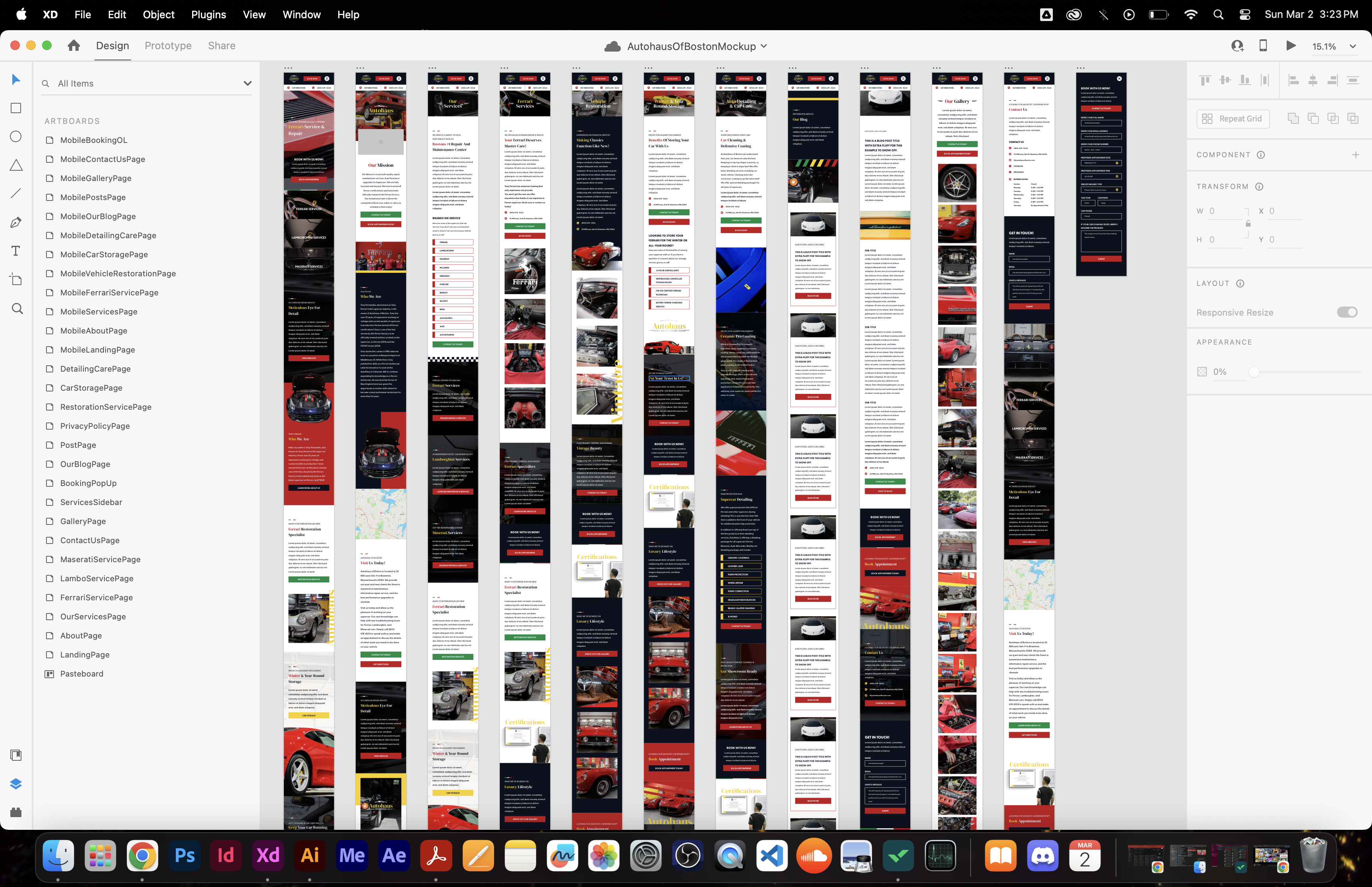Toggle the transform lock aspect ratio icon
1372x887 pixels.
pos(1248,224)
